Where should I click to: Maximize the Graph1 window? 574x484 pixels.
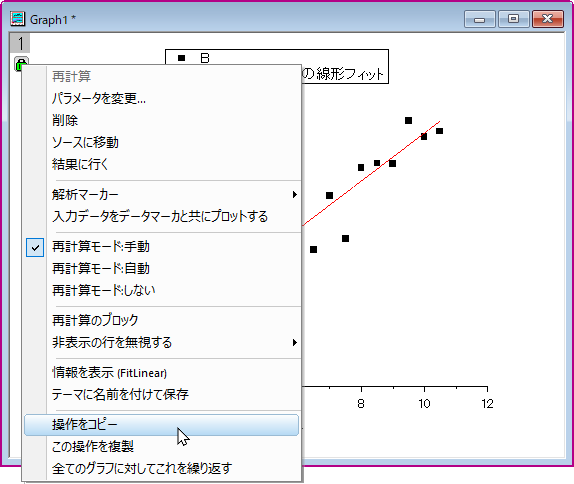513,19
